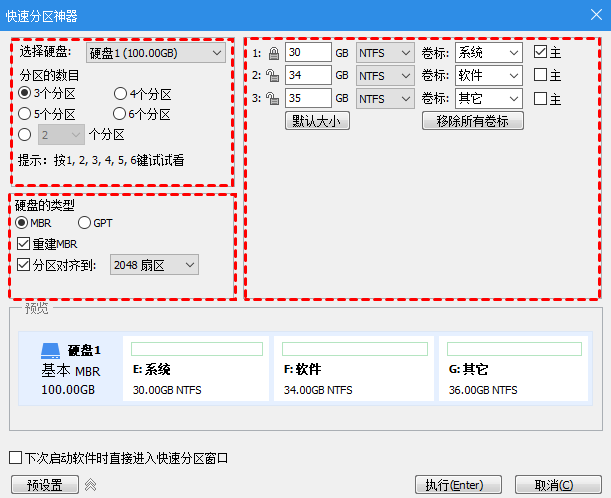Uncheck the 重建MBR checkbox
611x498 pixels.
(23, 244)
